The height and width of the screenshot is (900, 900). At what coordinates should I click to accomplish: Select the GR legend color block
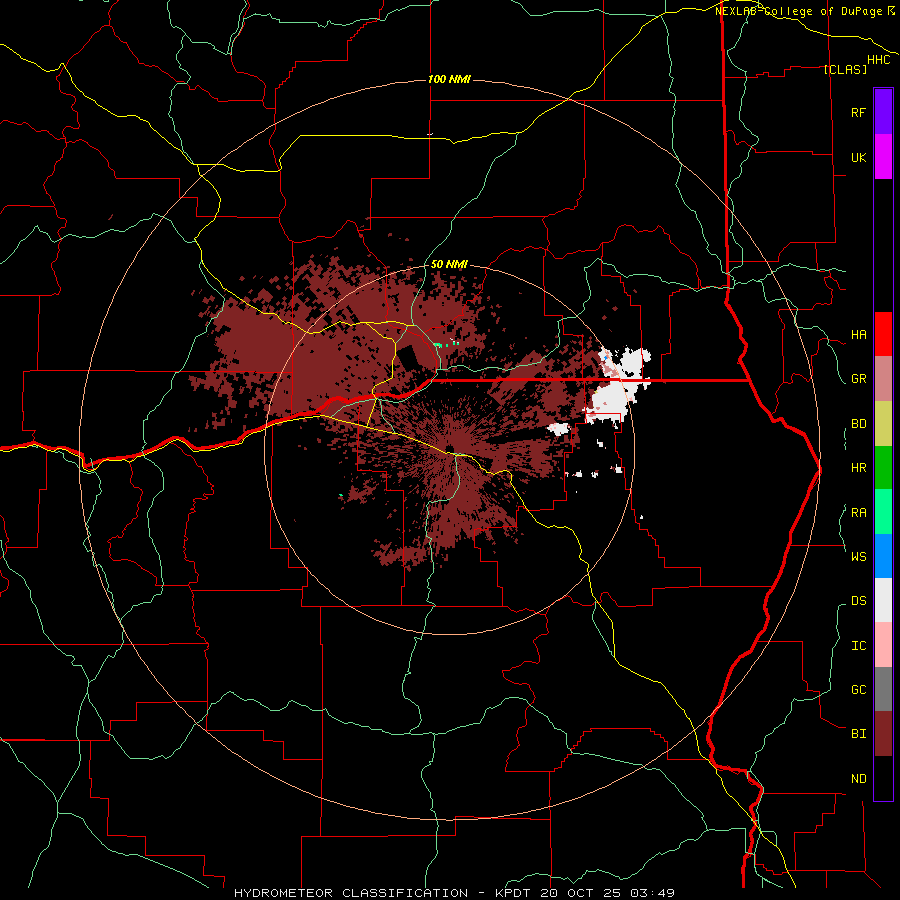[x=883, y=379]
